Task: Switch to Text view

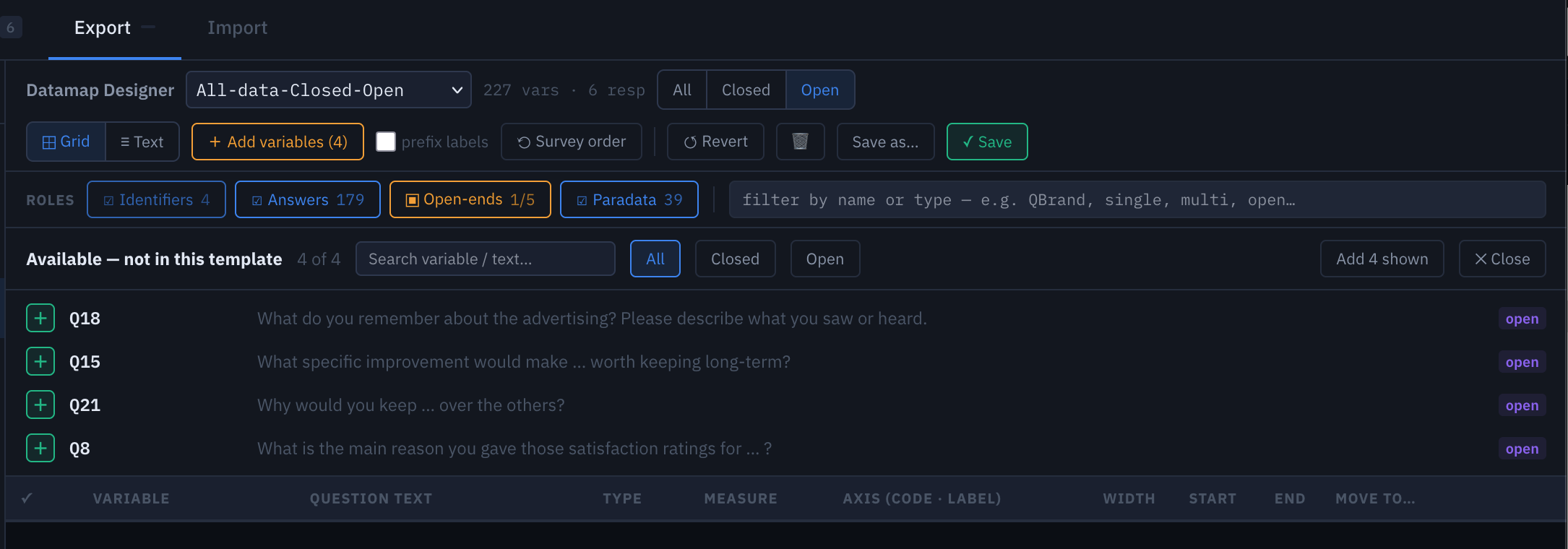Action: coord(142,142)
